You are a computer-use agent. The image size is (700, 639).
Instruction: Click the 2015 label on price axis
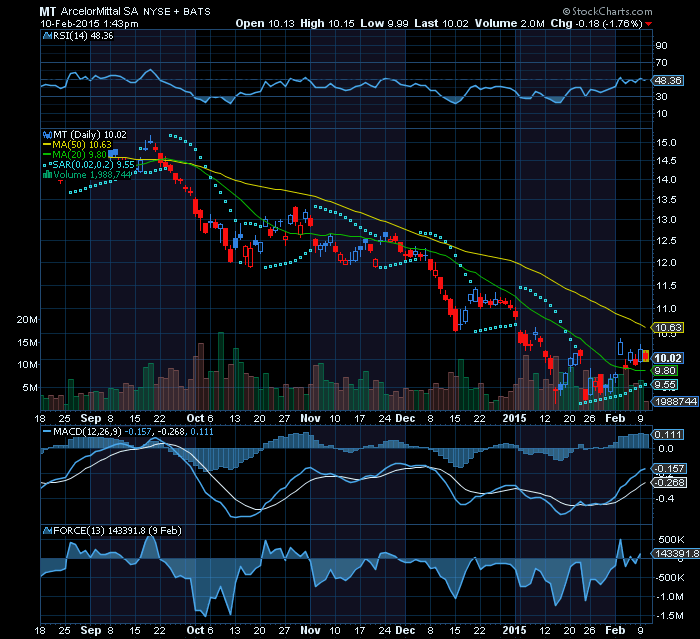(x=514, y=418)
